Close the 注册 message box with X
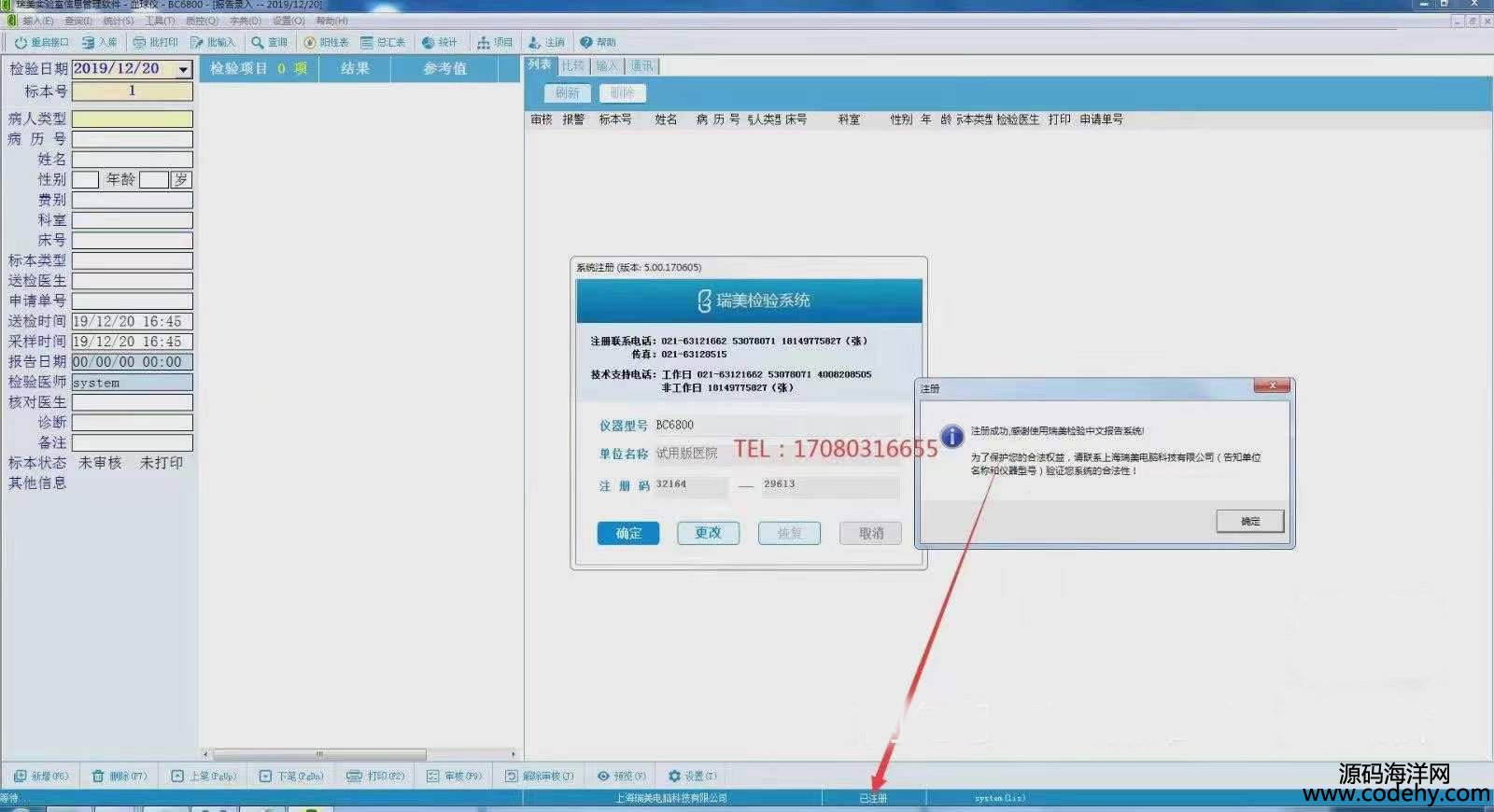The width and height of the screenshot is (1494, 812). (x=1272, y=385)
